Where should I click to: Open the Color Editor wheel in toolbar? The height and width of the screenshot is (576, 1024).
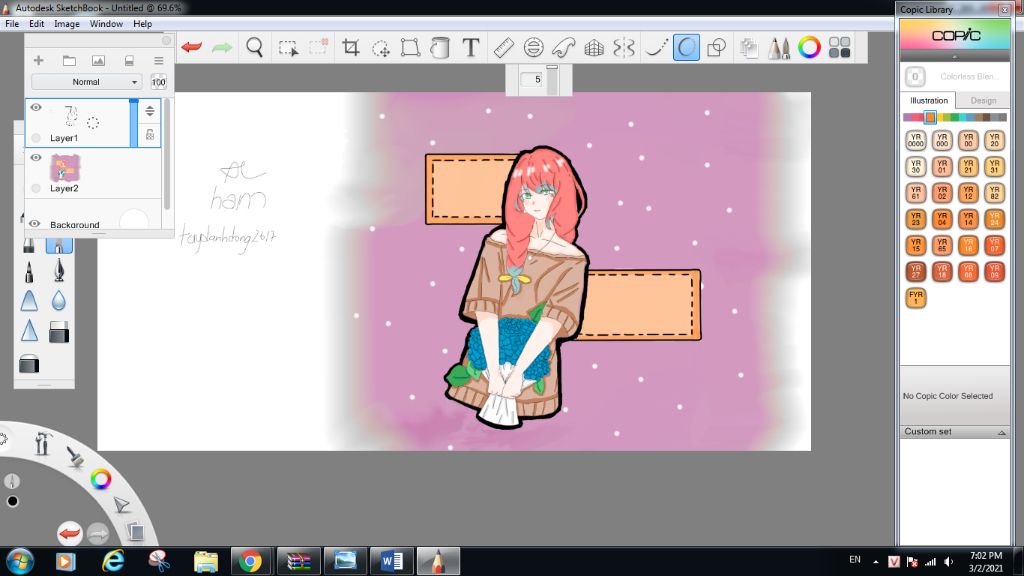809,47
